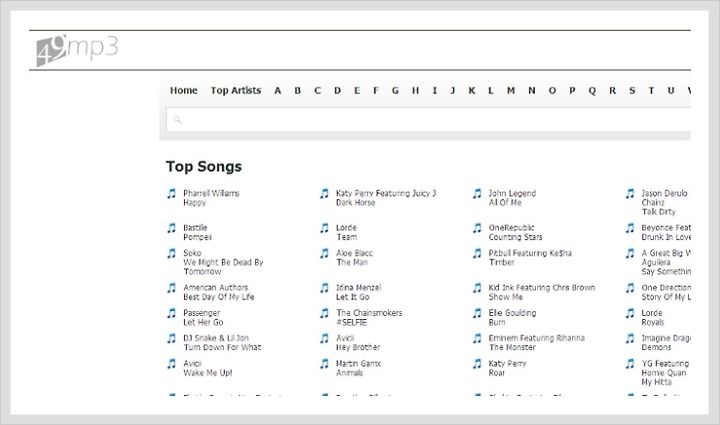Open Bastille Pompeii song link

tap(197, 232)
